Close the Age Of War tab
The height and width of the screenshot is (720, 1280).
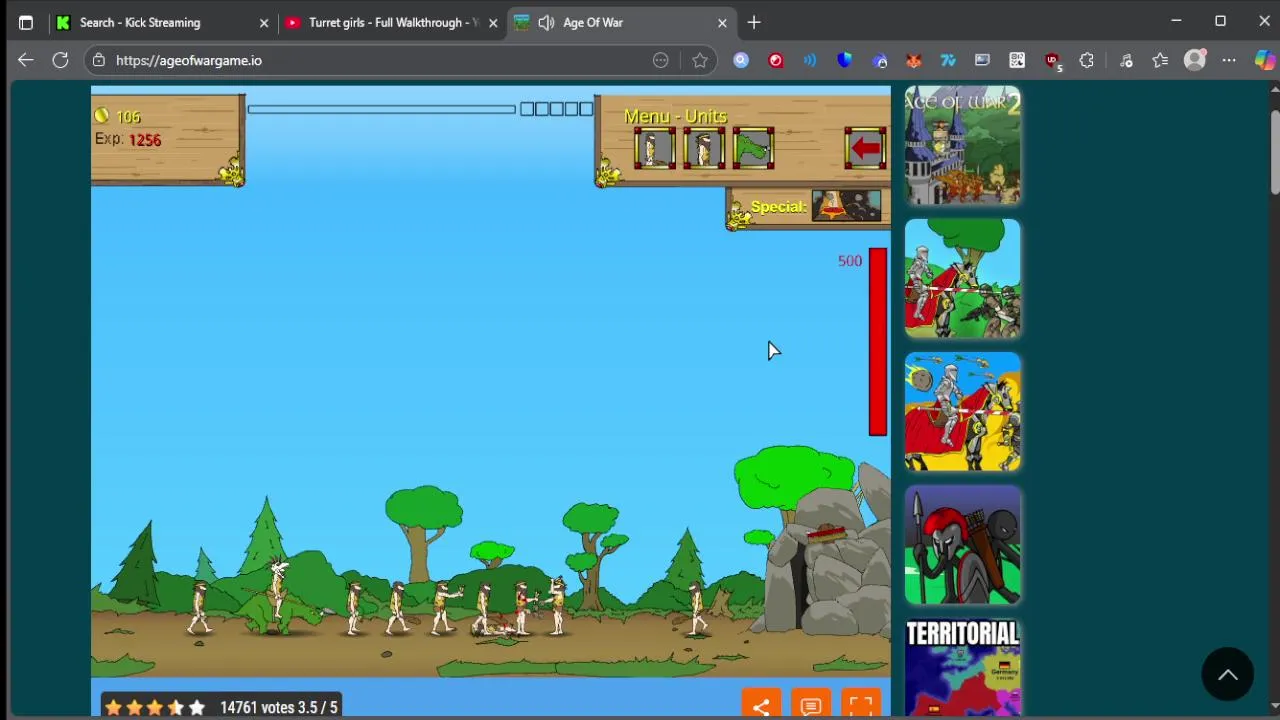click(722, 22)
